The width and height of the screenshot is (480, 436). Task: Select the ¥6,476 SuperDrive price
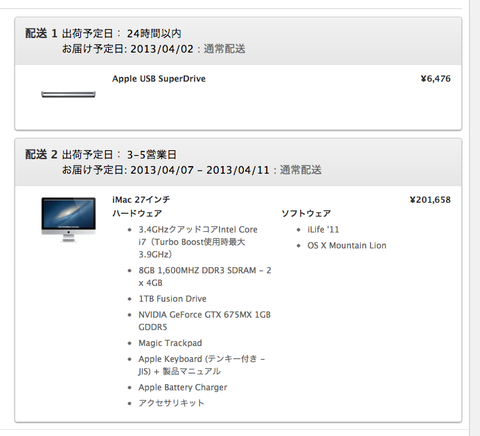point(435,79)
